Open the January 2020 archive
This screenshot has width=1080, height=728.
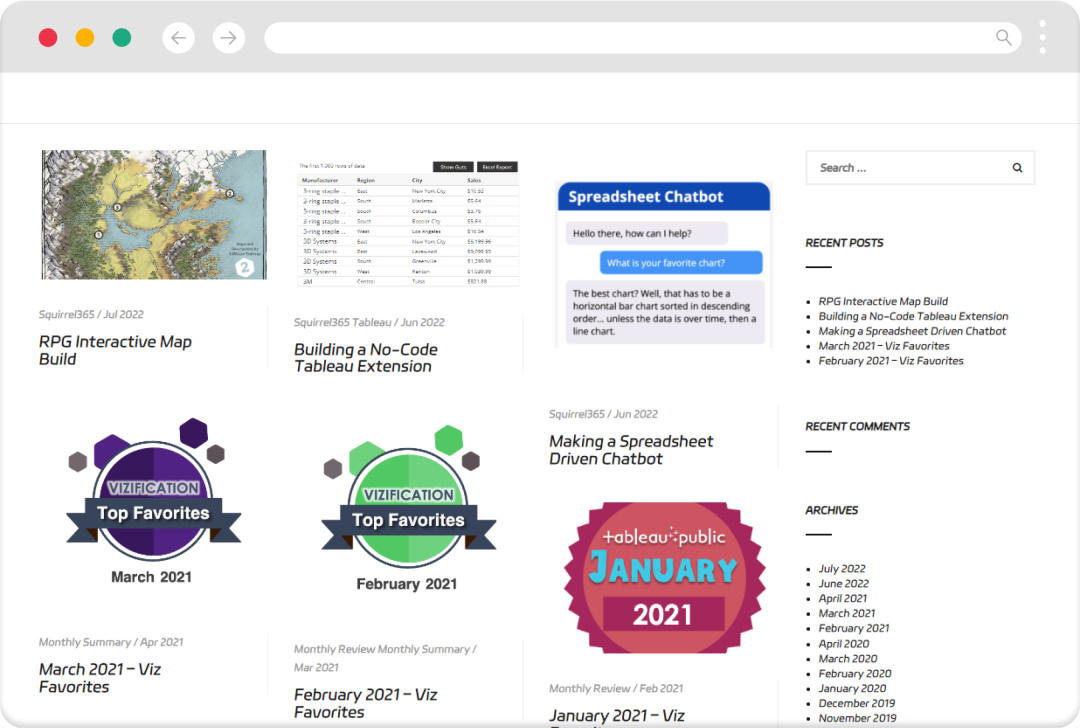coord(852,688)
